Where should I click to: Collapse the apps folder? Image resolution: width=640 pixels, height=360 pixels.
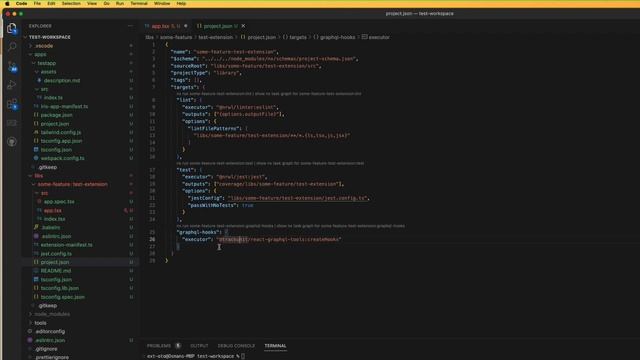(x=30, y=54)
